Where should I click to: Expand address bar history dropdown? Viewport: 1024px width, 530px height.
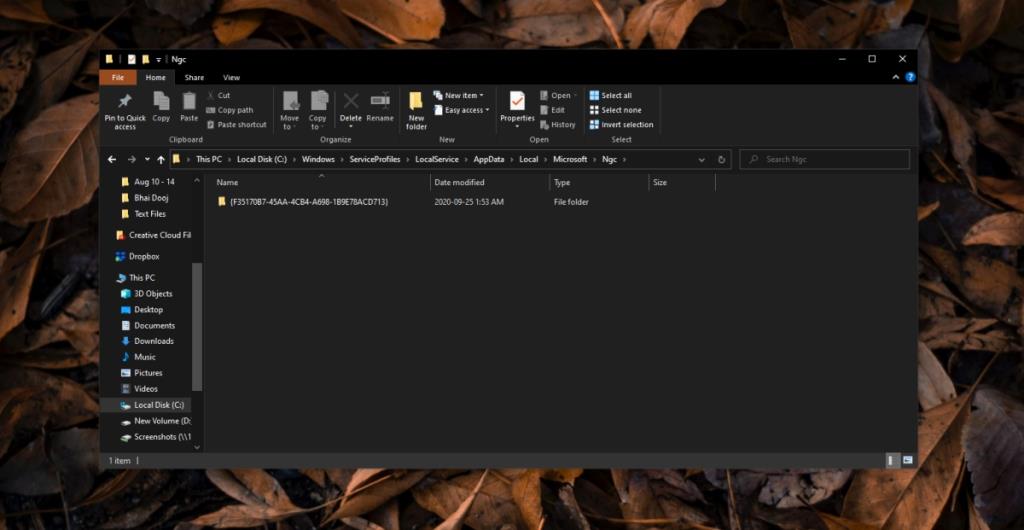click(x=701, y=159)
